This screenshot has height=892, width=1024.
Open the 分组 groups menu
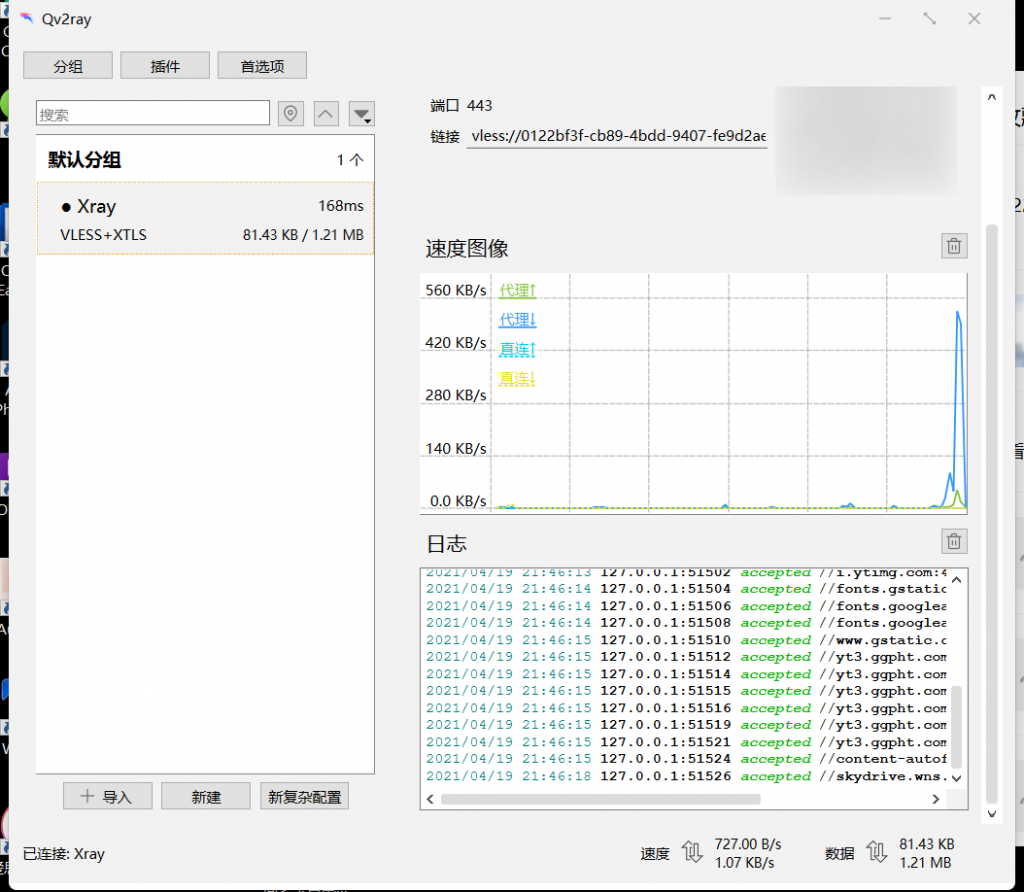(68, 66)
